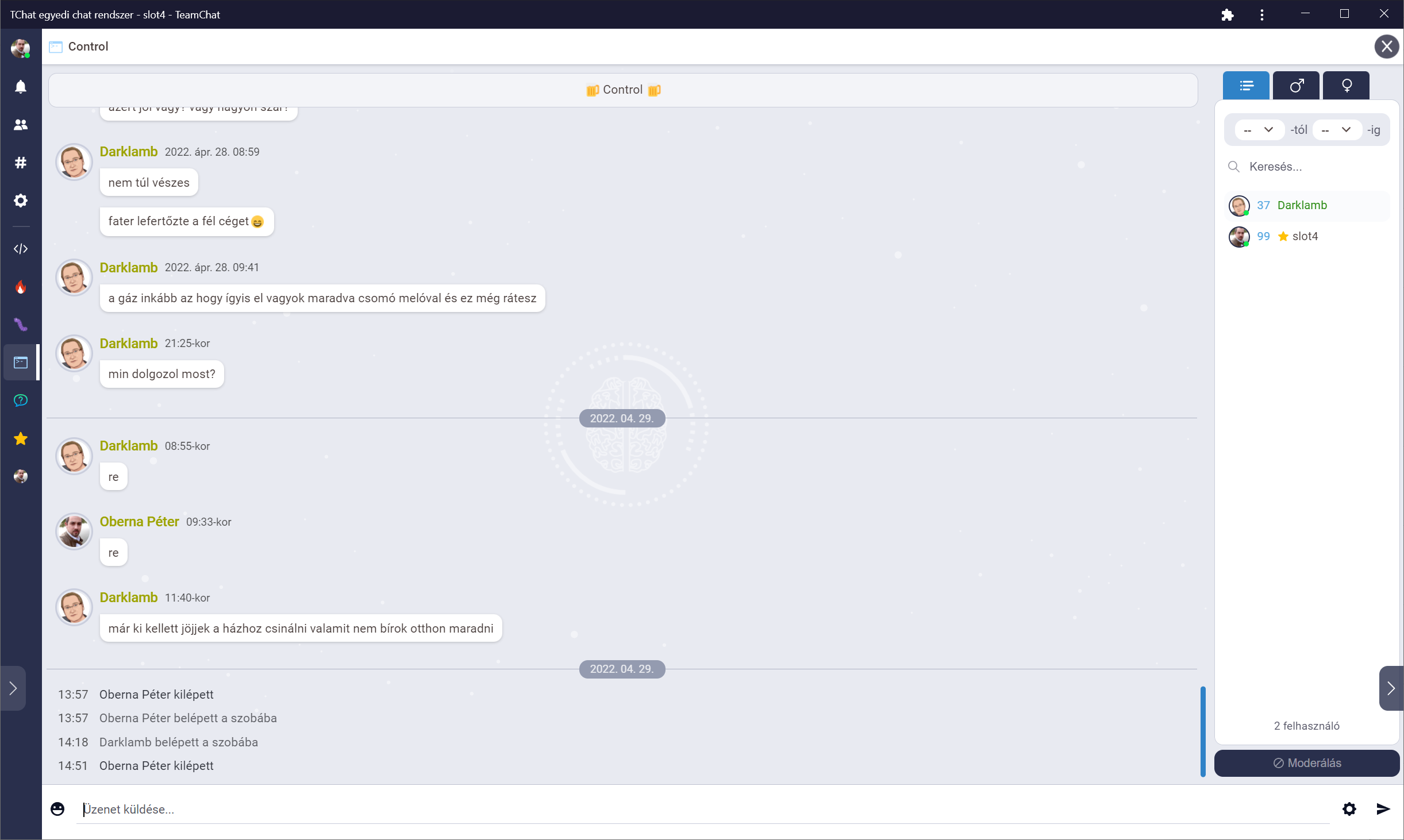Filter user list by female
The image size is (1404, 840).
click(1346, 86)
